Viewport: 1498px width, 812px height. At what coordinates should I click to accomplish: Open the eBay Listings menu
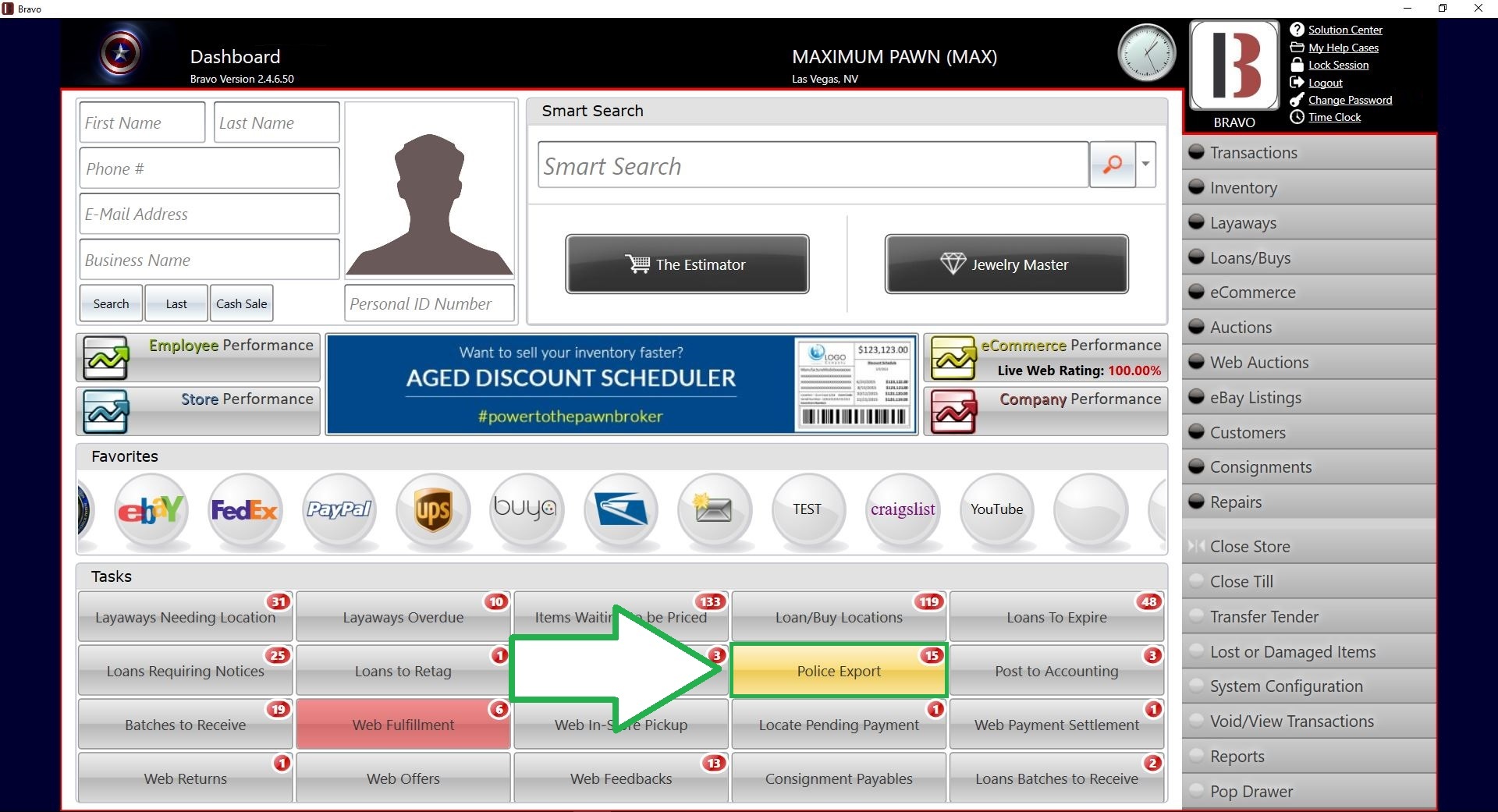pyautogui.click(x=1309, y=398)
